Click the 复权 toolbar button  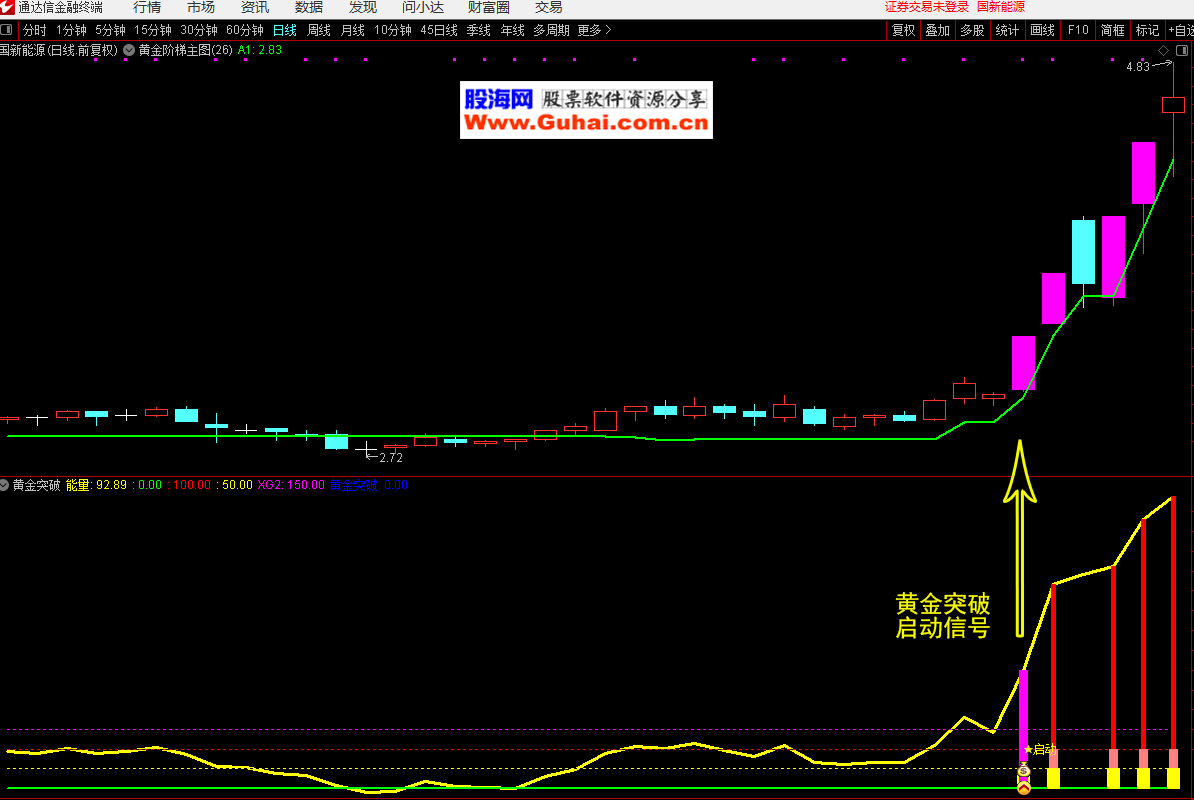[903, 30]
